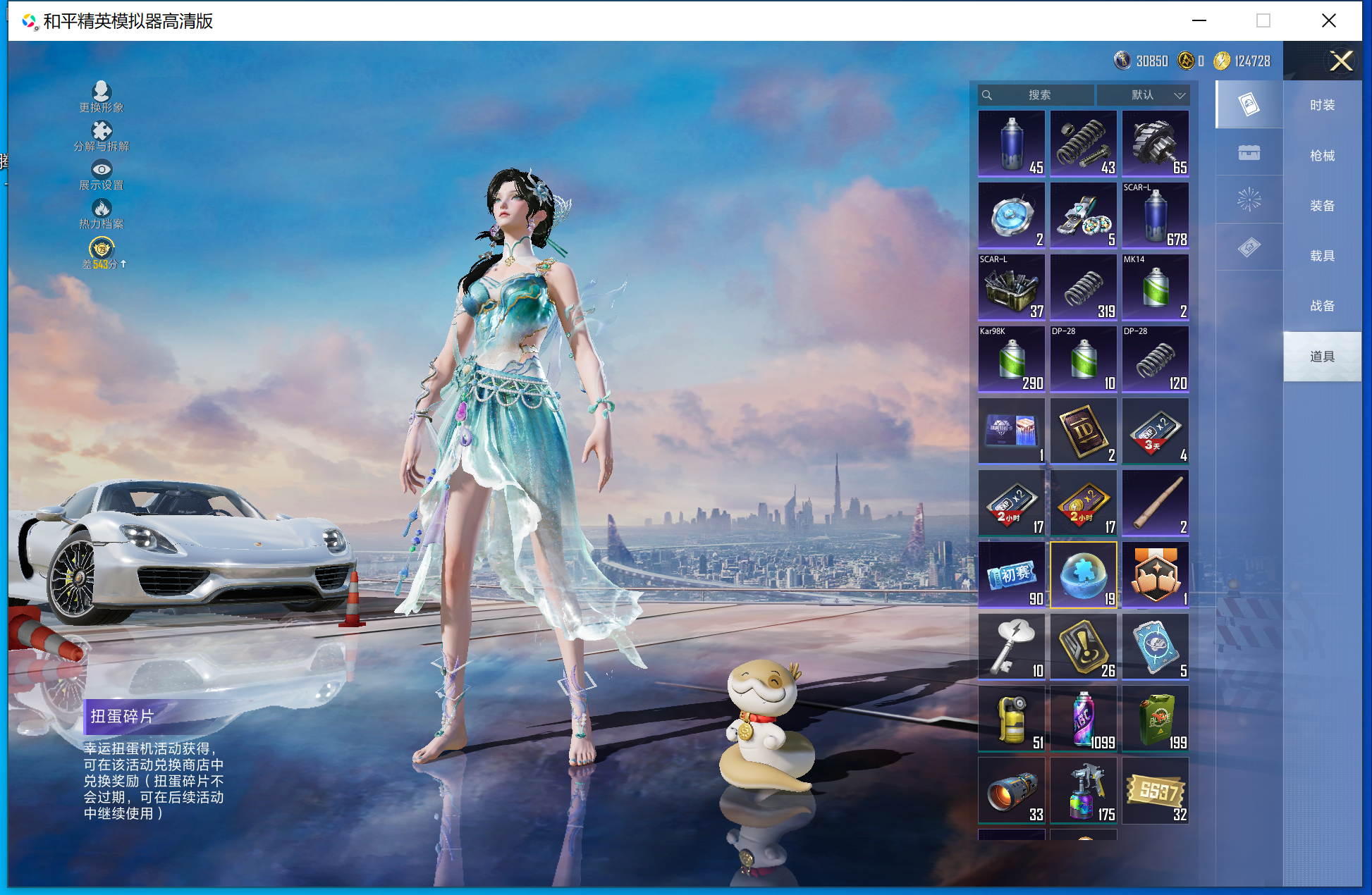Switch to the 枪械 tab

point(1322,155)
